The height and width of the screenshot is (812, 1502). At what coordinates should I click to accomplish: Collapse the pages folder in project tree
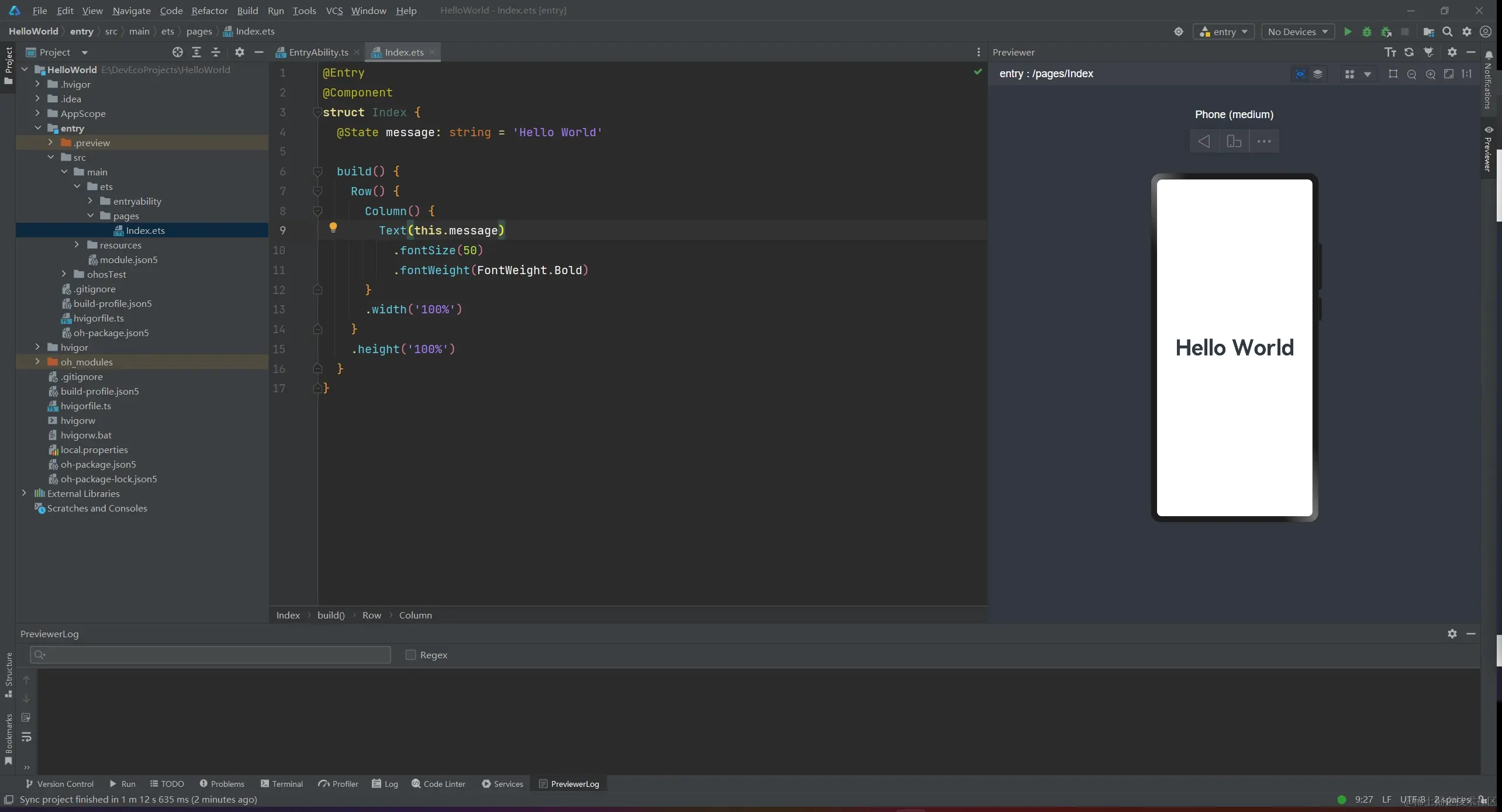(x=91, y=216)
